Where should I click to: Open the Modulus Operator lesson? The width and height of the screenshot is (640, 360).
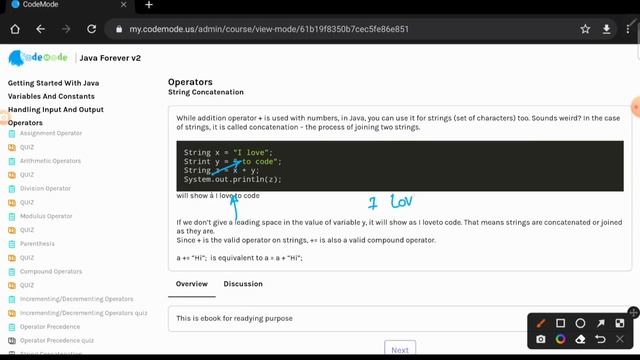[x=46, y=216]
